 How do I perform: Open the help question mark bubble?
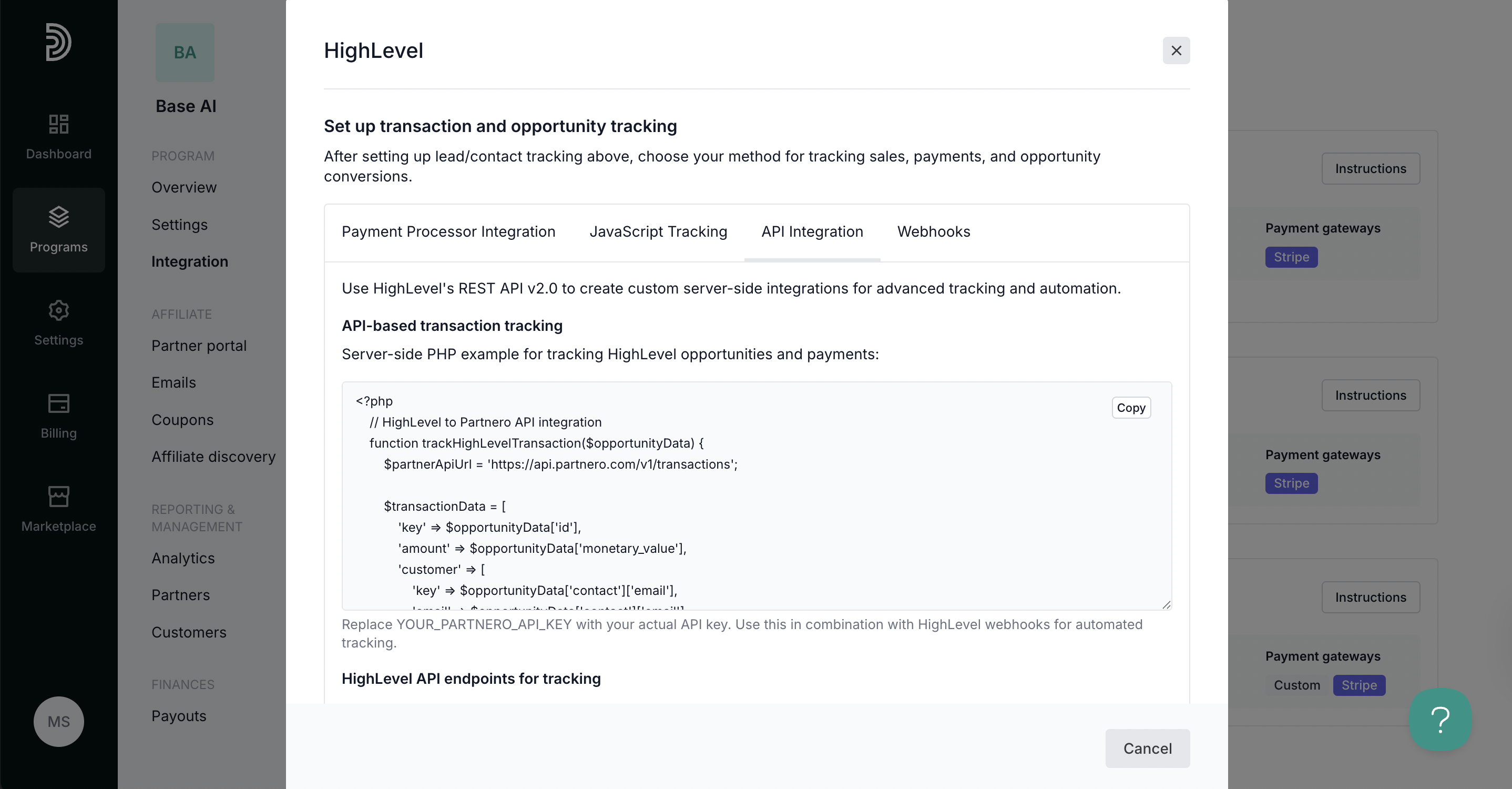(x=1441, y=720)
